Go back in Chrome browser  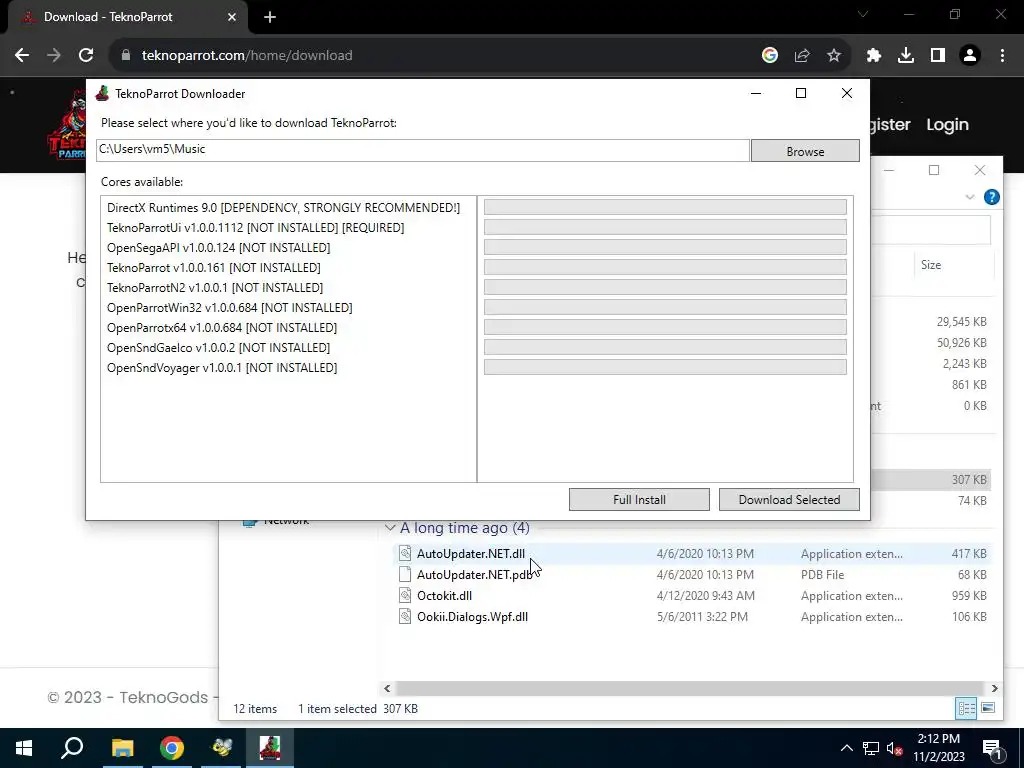22,56
